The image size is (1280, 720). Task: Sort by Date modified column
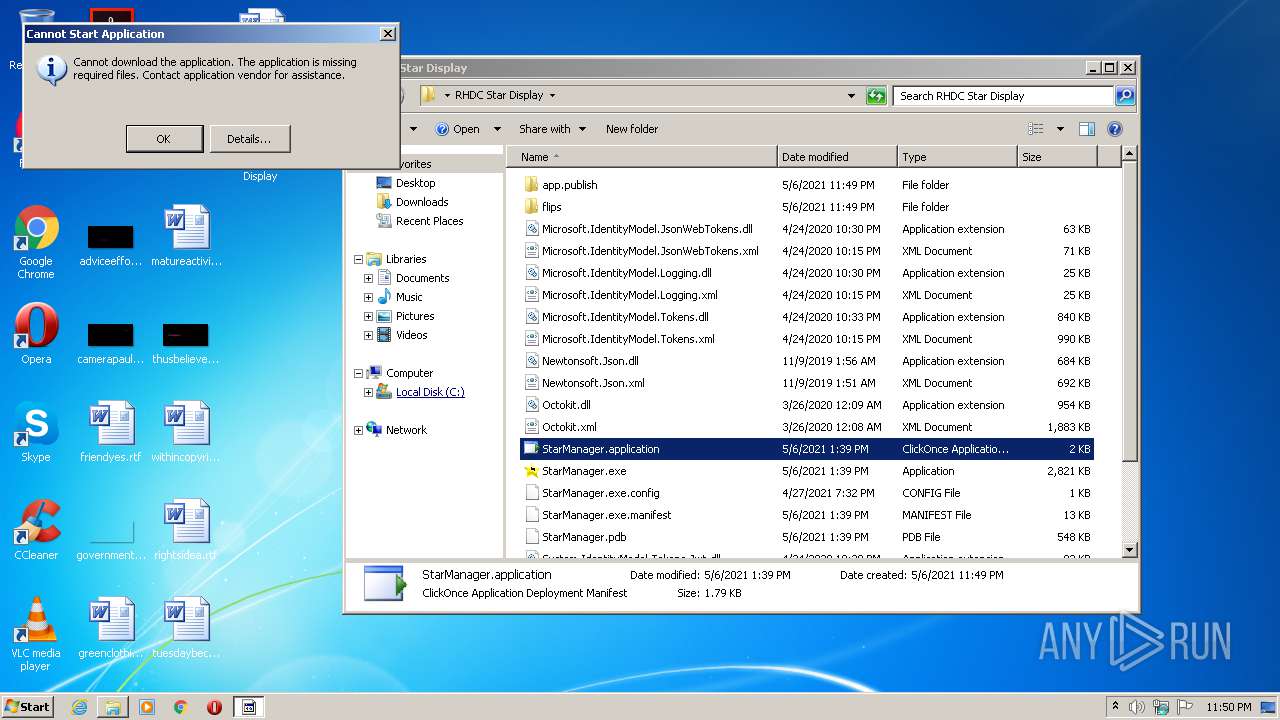coord(837,157)
